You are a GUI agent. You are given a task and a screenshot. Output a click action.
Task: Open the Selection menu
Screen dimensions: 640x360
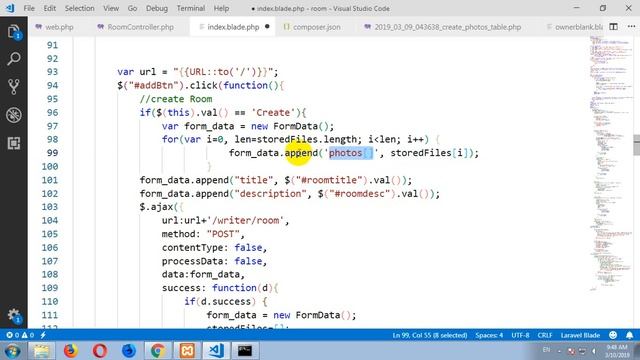80,8
